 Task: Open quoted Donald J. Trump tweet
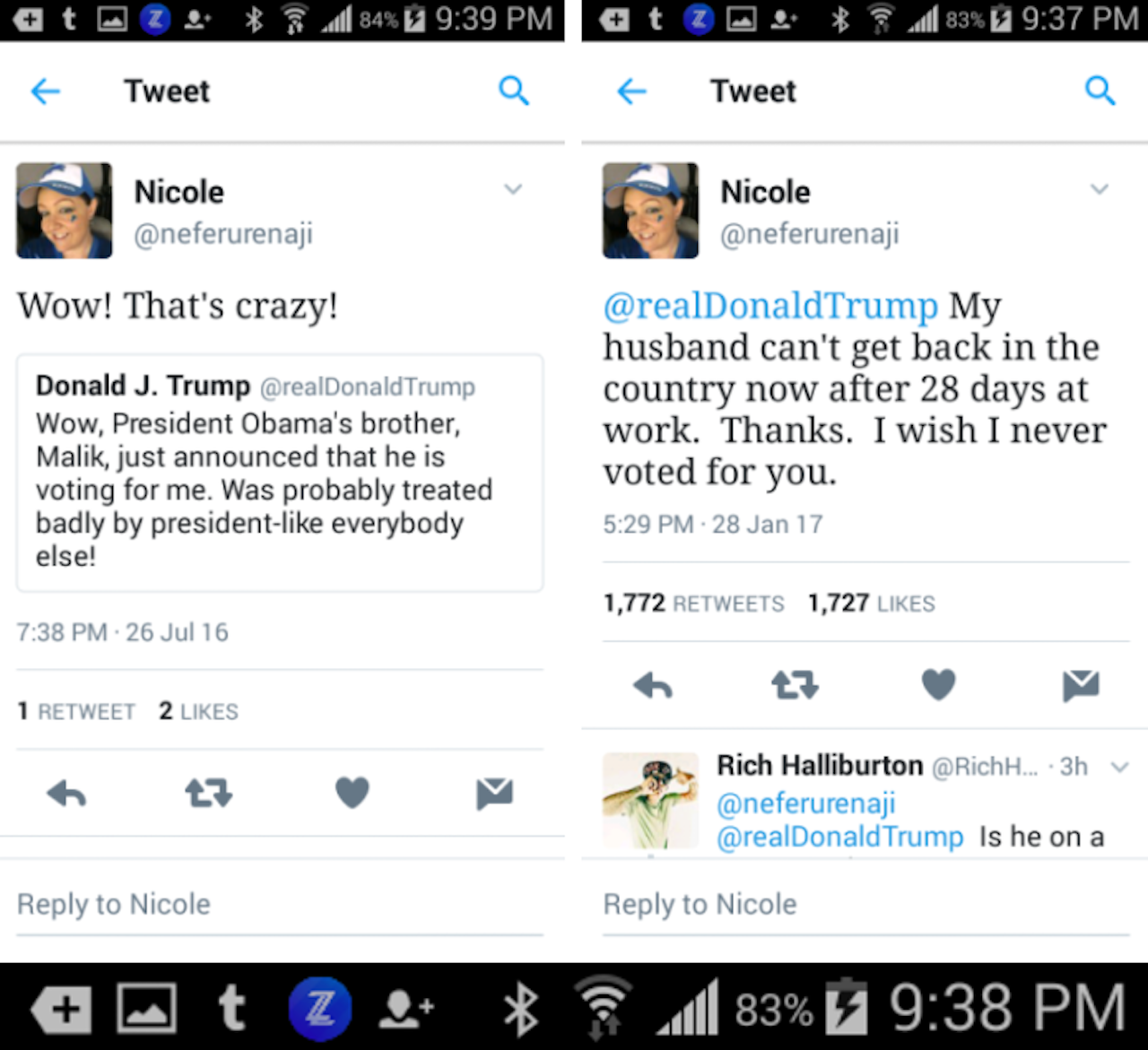(280, 473)
